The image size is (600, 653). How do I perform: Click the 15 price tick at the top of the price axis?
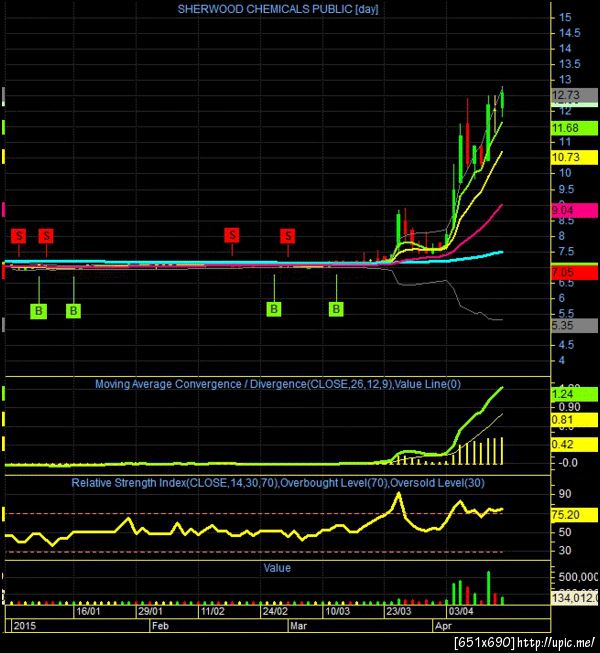565,17
